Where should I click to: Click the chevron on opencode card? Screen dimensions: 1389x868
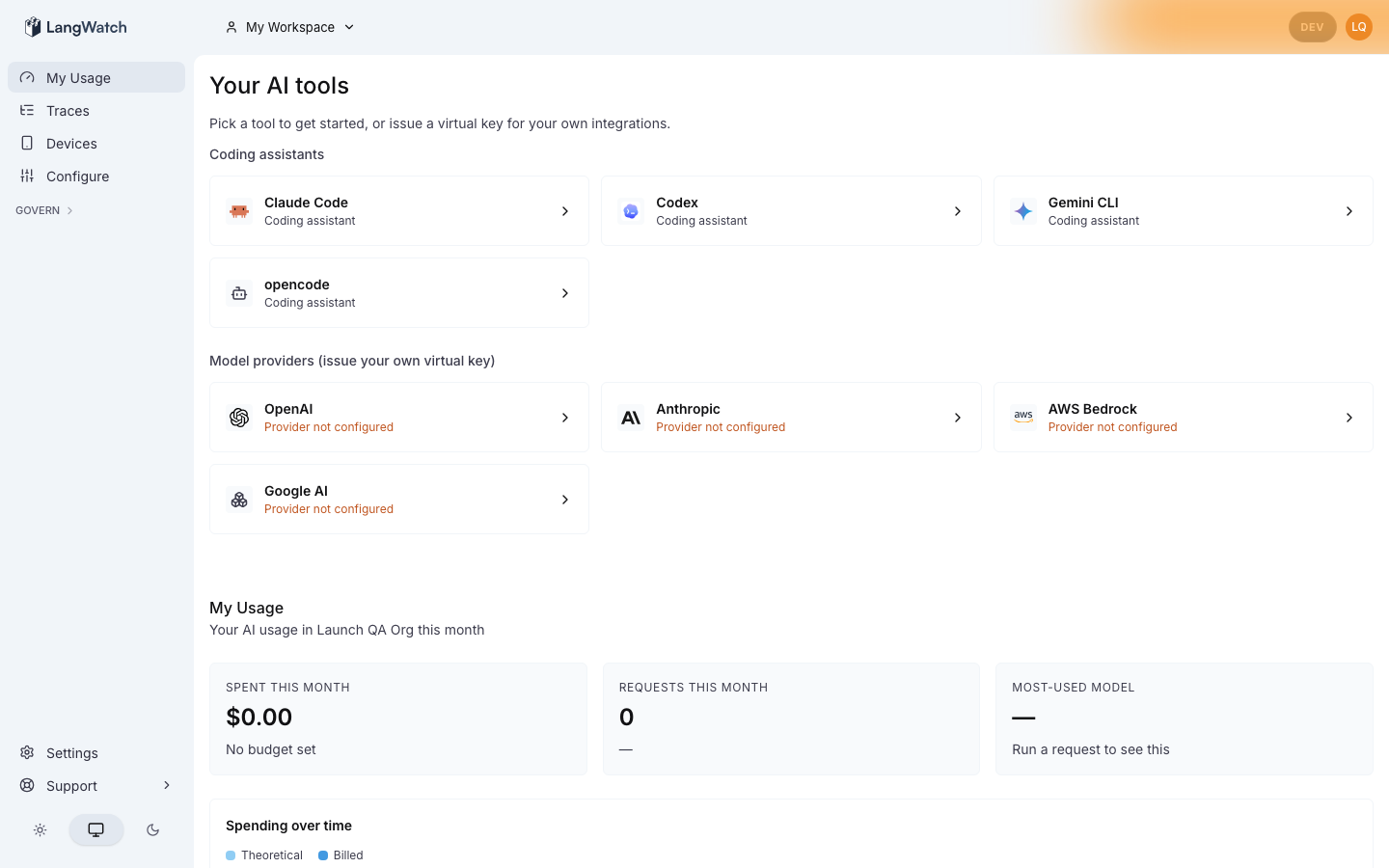(x=565, y=293)
